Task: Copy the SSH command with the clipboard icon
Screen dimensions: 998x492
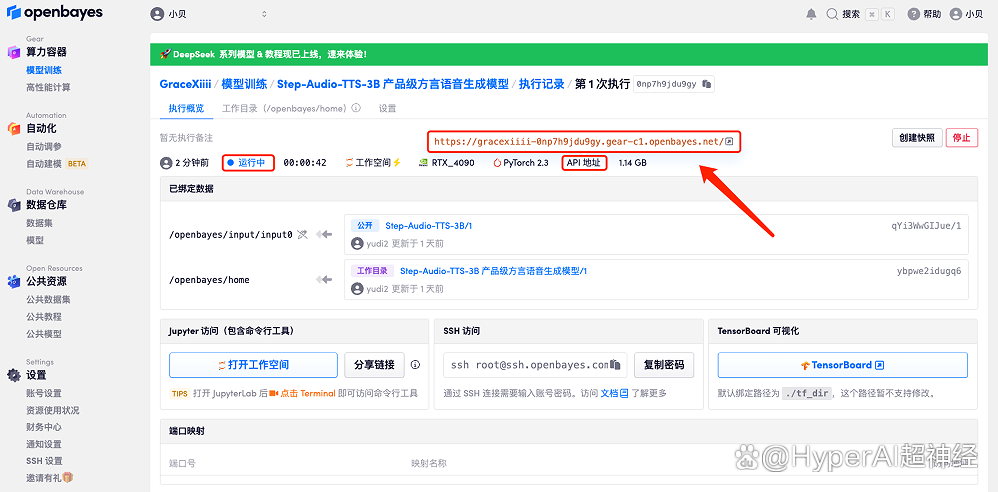Action: coord(615,365)
